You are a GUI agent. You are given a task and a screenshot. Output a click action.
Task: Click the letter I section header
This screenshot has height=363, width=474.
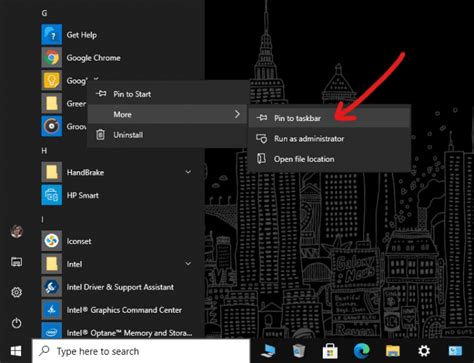42,220
